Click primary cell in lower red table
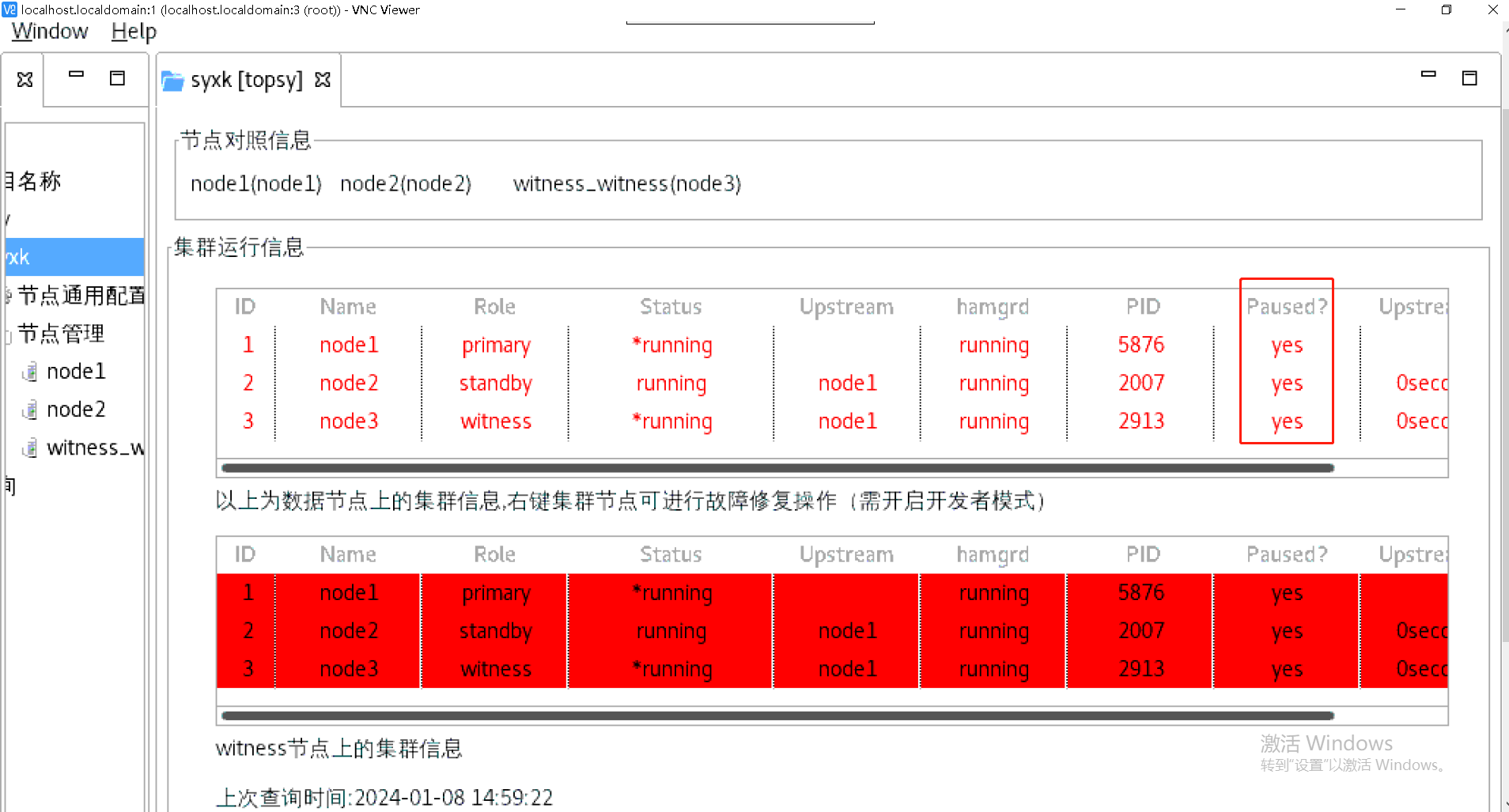Viewport: 1509px width, 812px height. click(496, 593)
